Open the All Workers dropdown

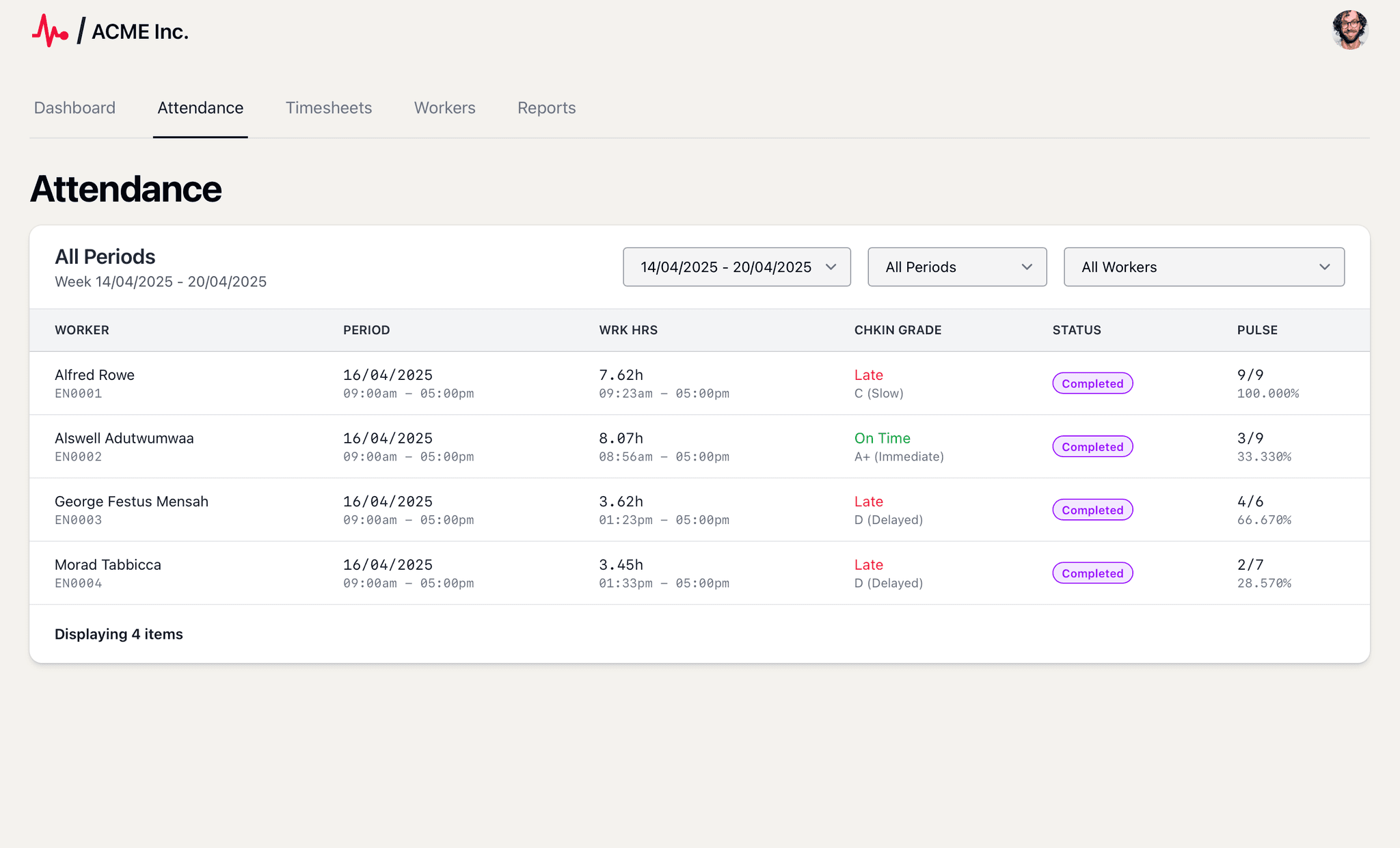coord(1204,267)
